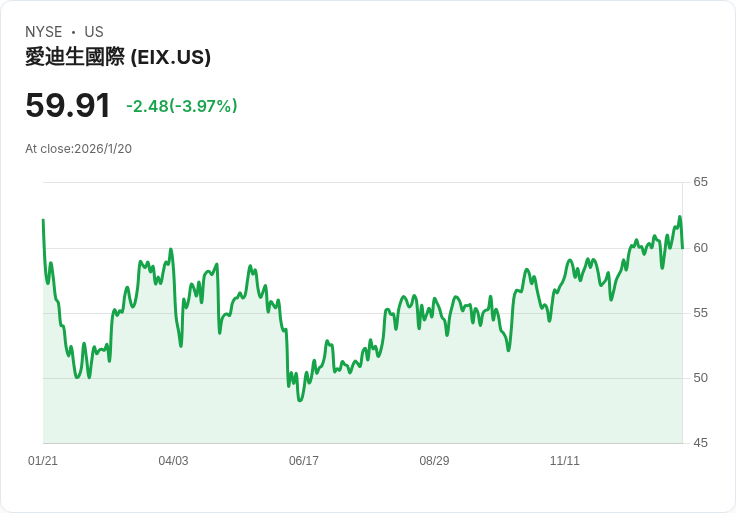Pick the 08/29 date on x-axis
Viewport: 736px width, 513px height.
(x=434, y=461)
